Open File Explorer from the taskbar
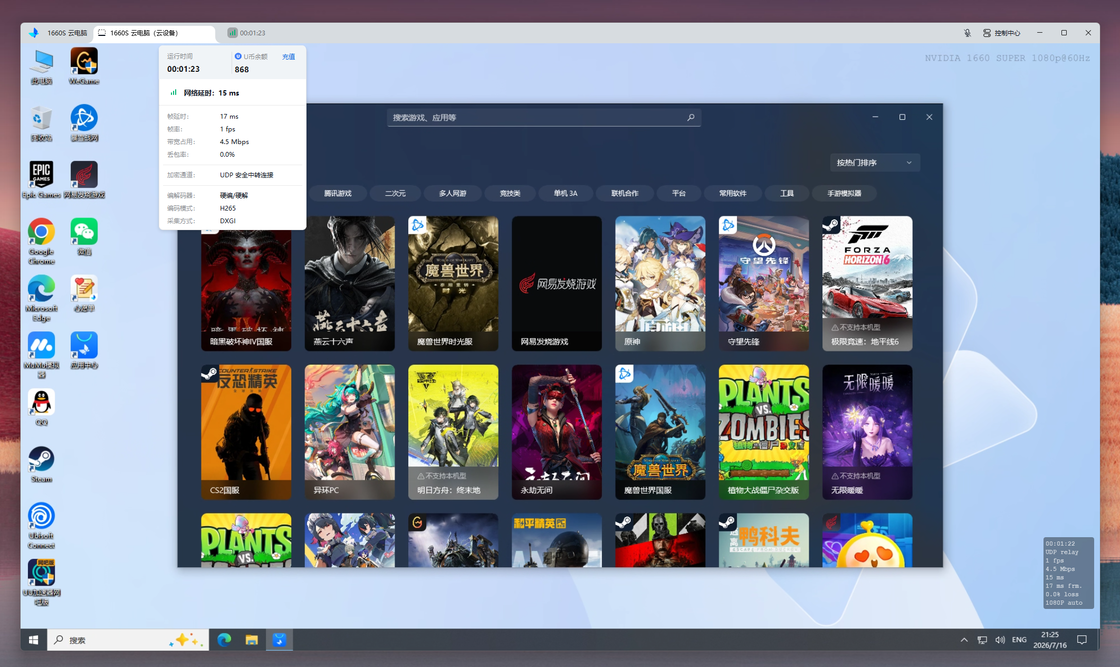This screenshot has height=667, width=1120. (251, 640)
